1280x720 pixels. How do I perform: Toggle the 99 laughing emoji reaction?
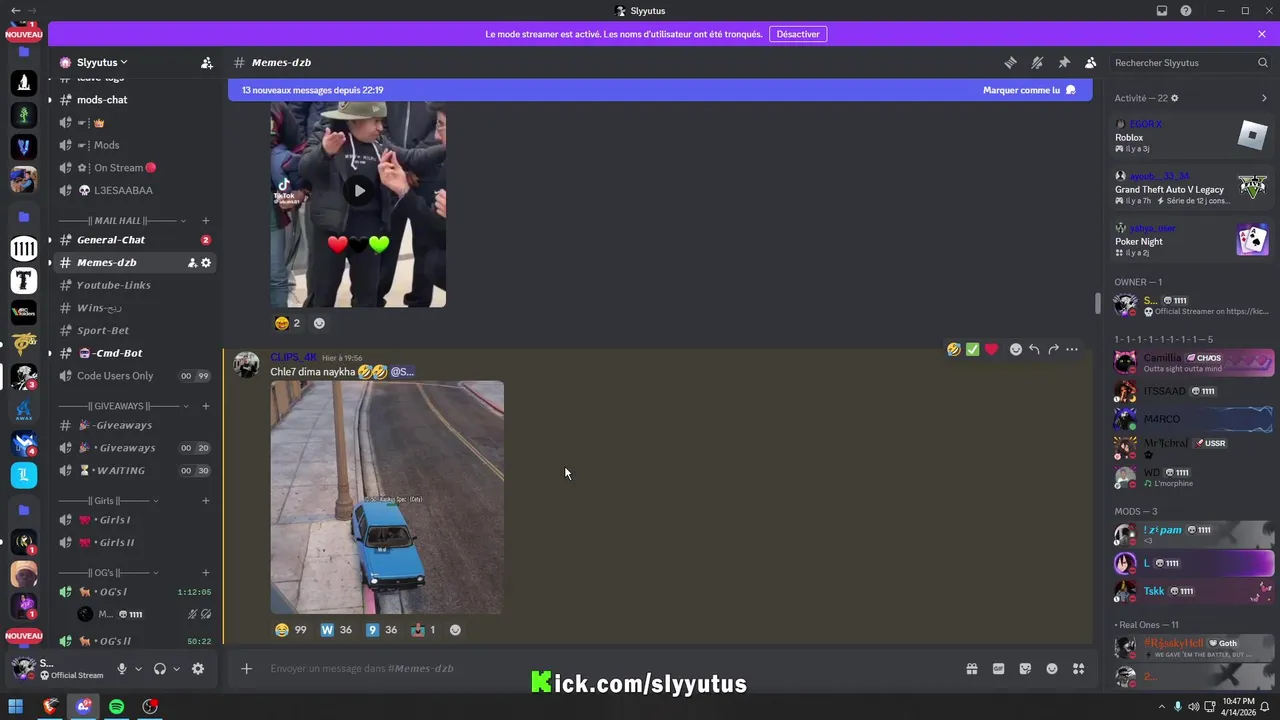(x=290, y=630)
